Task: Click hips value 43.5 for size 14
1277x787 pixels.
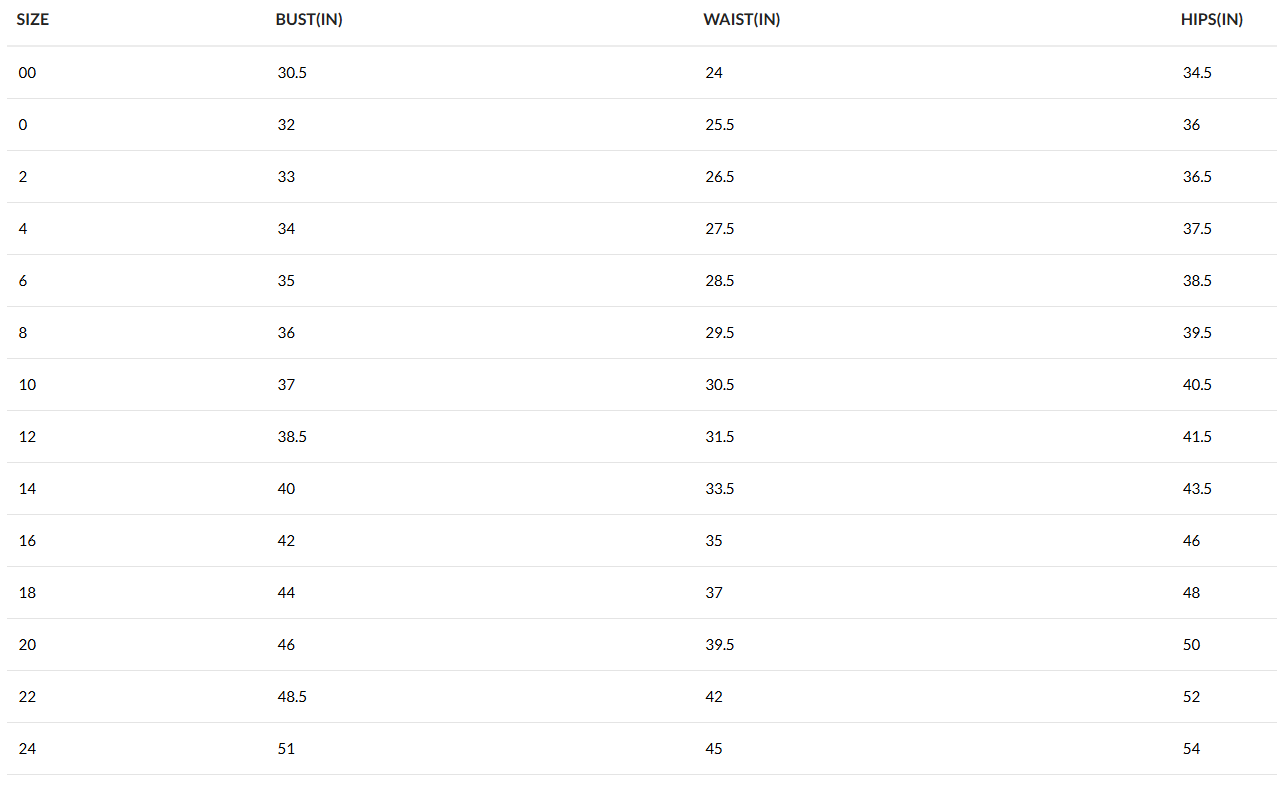Action: tap(1197, 489)
